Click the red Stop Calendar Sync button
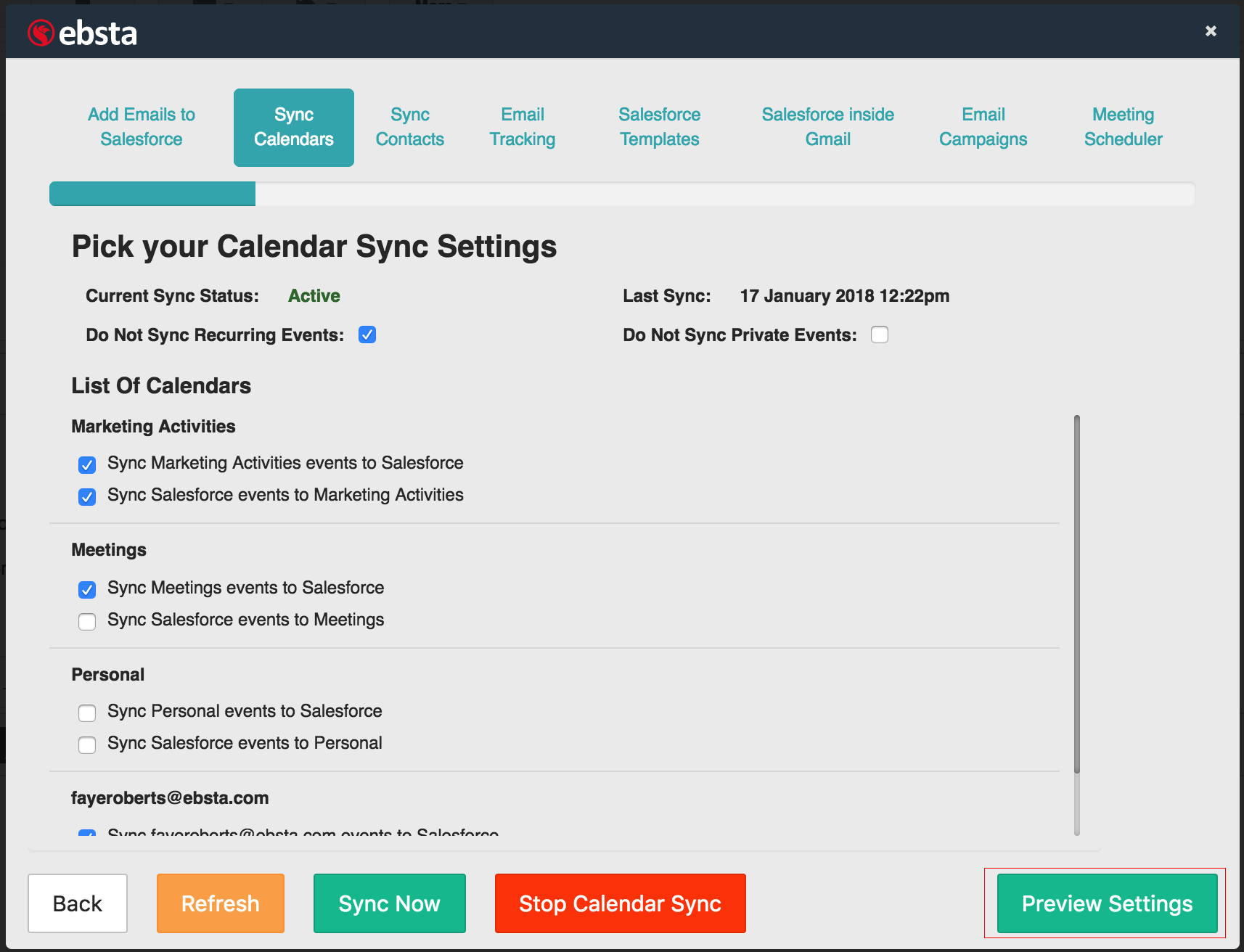 [x=620, y=903]
